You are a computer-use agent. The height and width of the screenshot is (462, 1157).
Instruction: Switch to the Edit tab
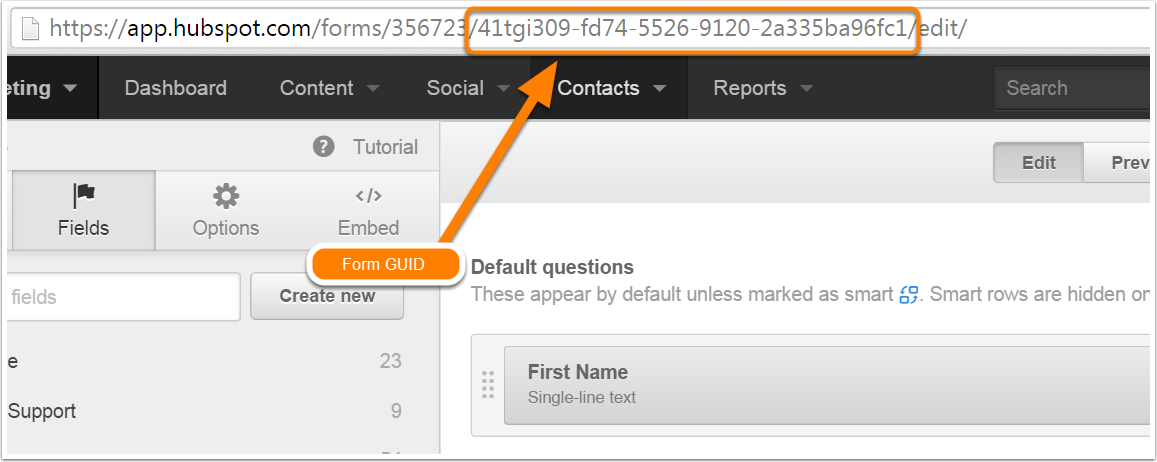coord(1038,162)
